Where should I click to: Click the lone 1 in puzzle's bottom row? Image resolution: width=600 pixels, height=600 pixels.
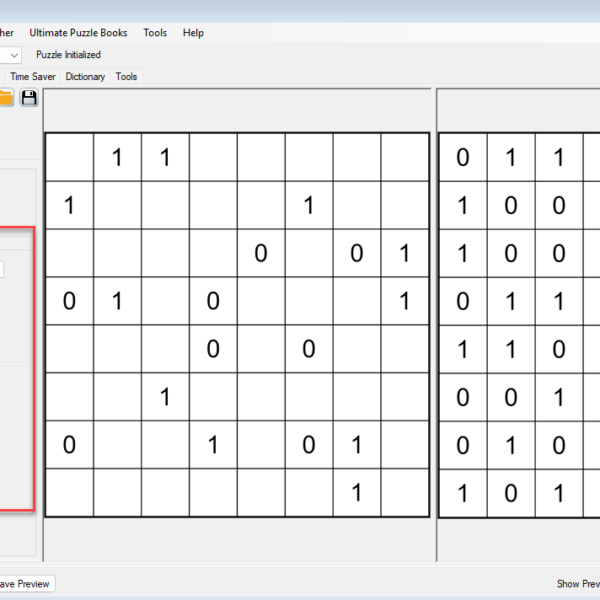click(x=357, y=492)
